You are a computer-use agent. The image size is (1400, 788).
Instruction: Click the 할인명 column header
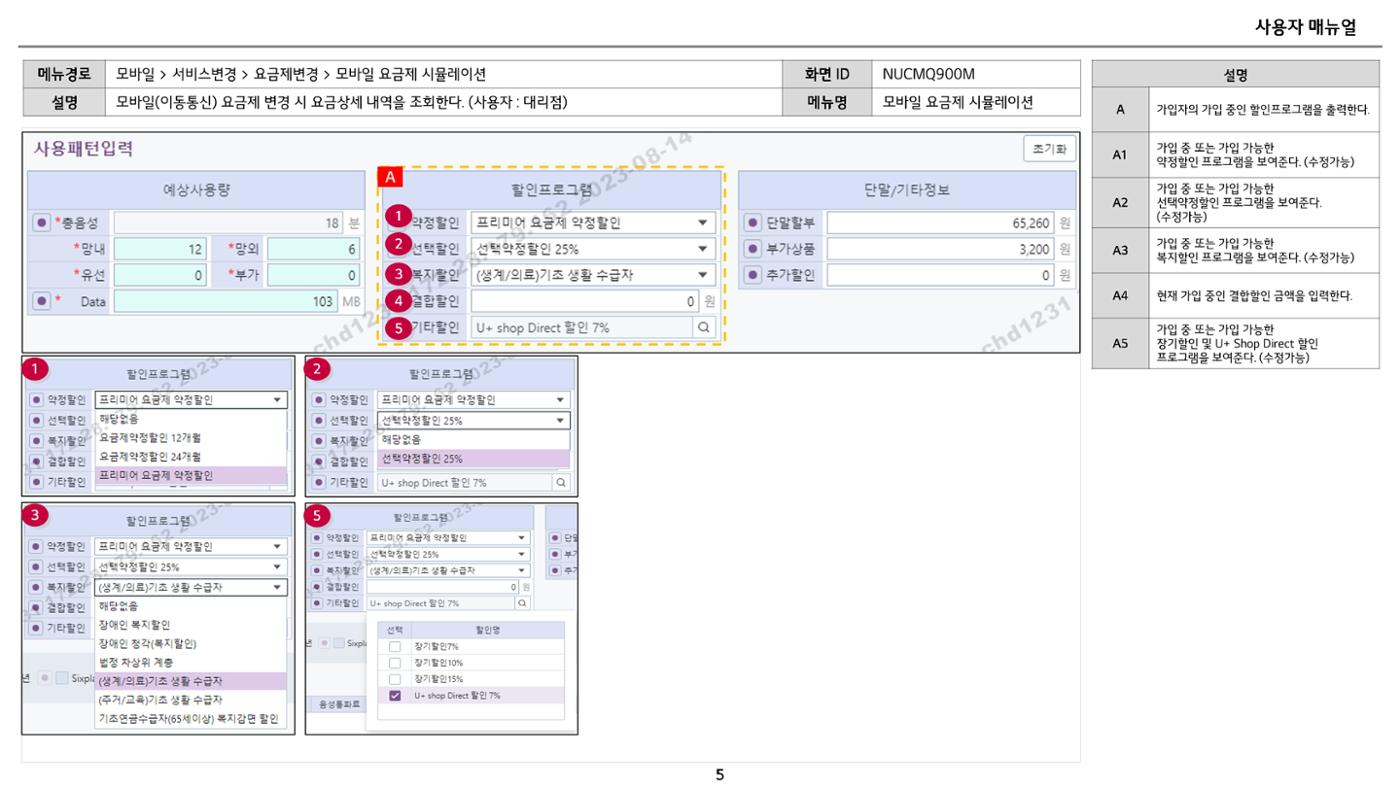[x=488, y=630]
